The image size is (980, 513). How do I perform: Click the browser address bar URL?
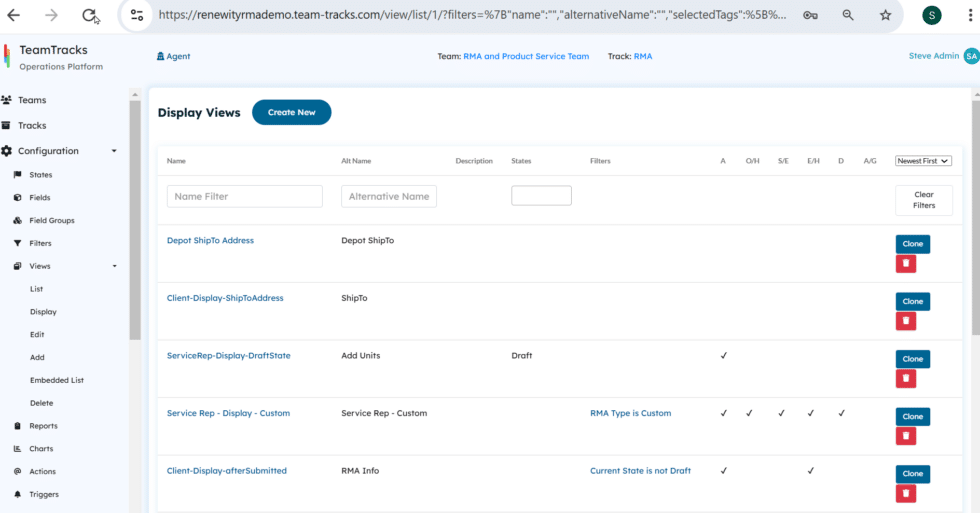[x=472, y=15]
